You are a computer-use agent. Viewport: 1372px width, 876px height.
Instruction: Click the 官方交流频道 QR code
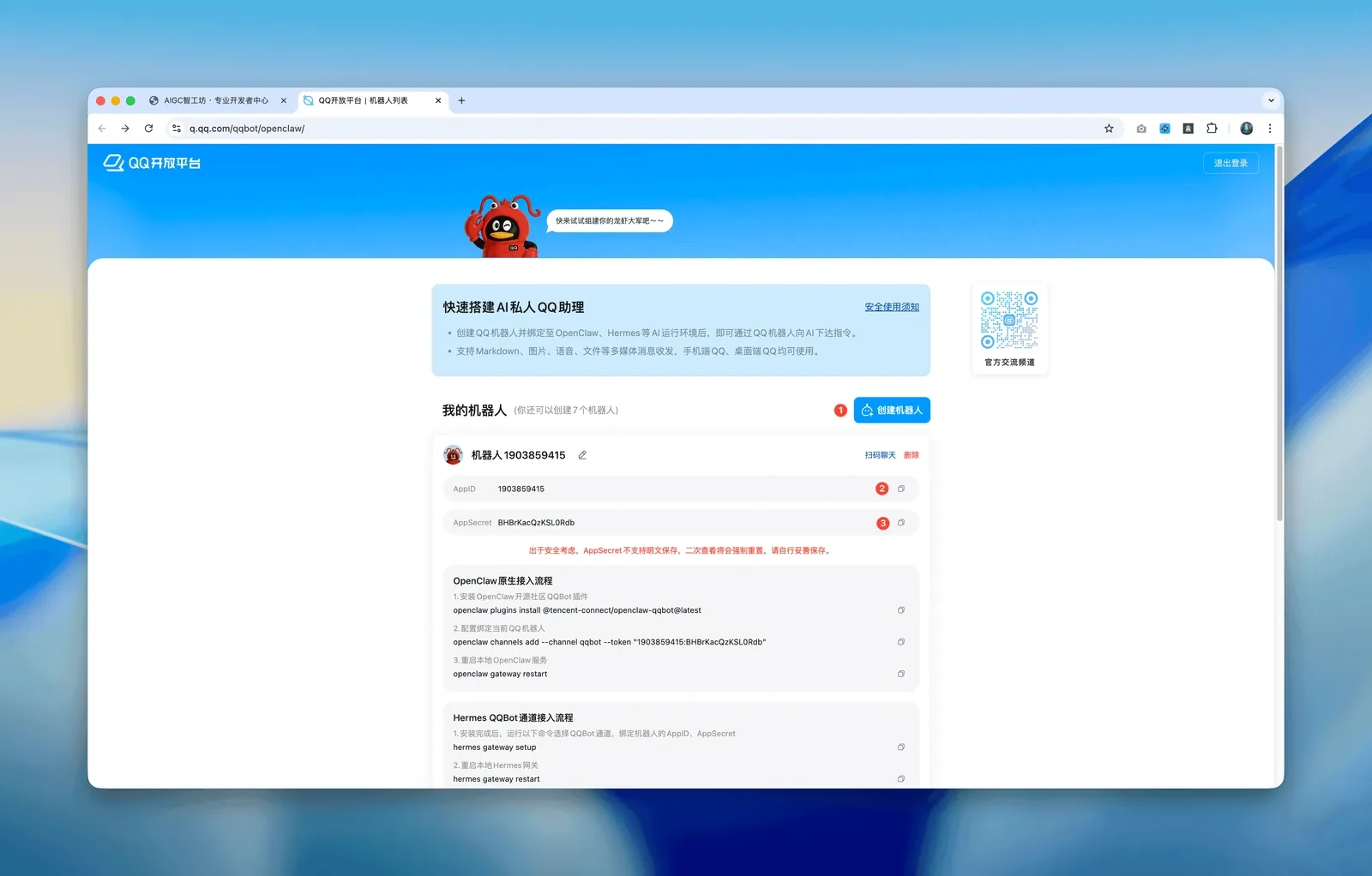1009,320
